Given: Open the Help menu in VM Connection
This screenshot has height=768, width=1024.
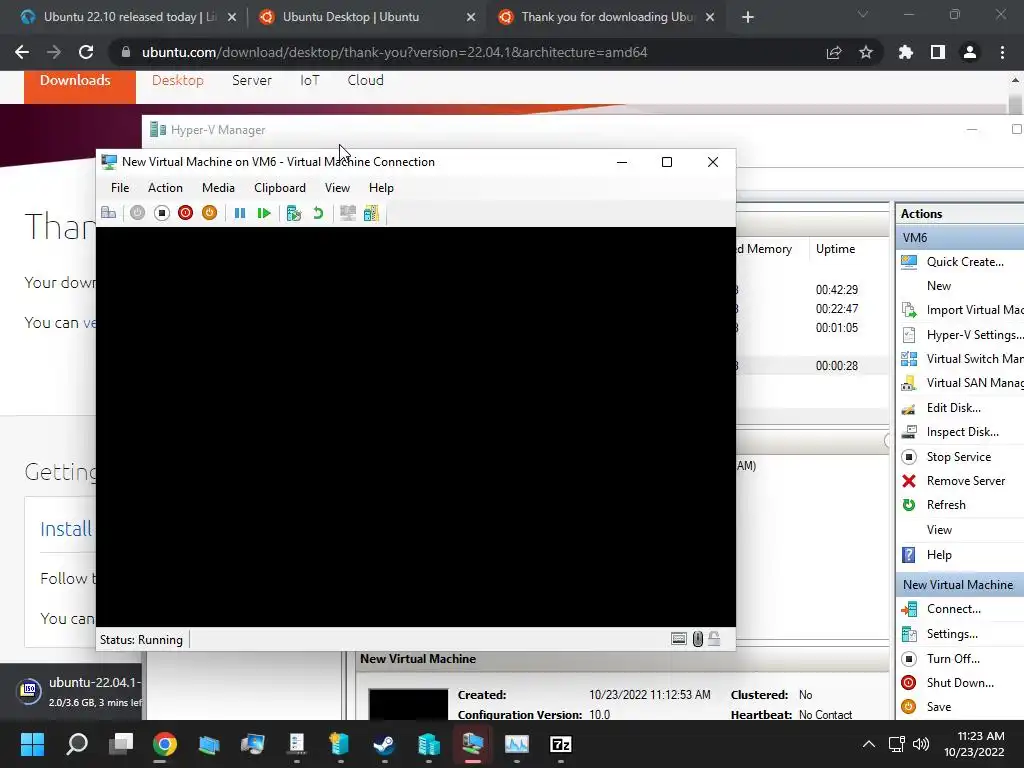Looking at the screenshot, I should point(381,187).
